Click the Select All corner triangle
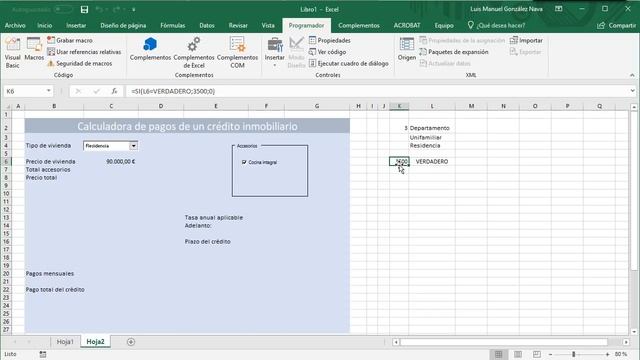Screen dimensions: 640x360 [x=7, y=106]
